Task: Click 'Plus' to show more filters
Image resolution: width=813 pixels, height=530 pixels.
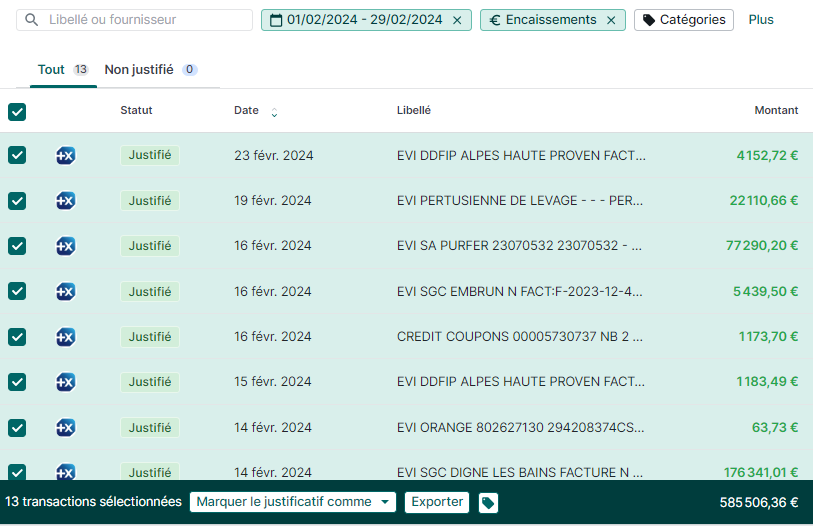Action: [x=761, y=20]
